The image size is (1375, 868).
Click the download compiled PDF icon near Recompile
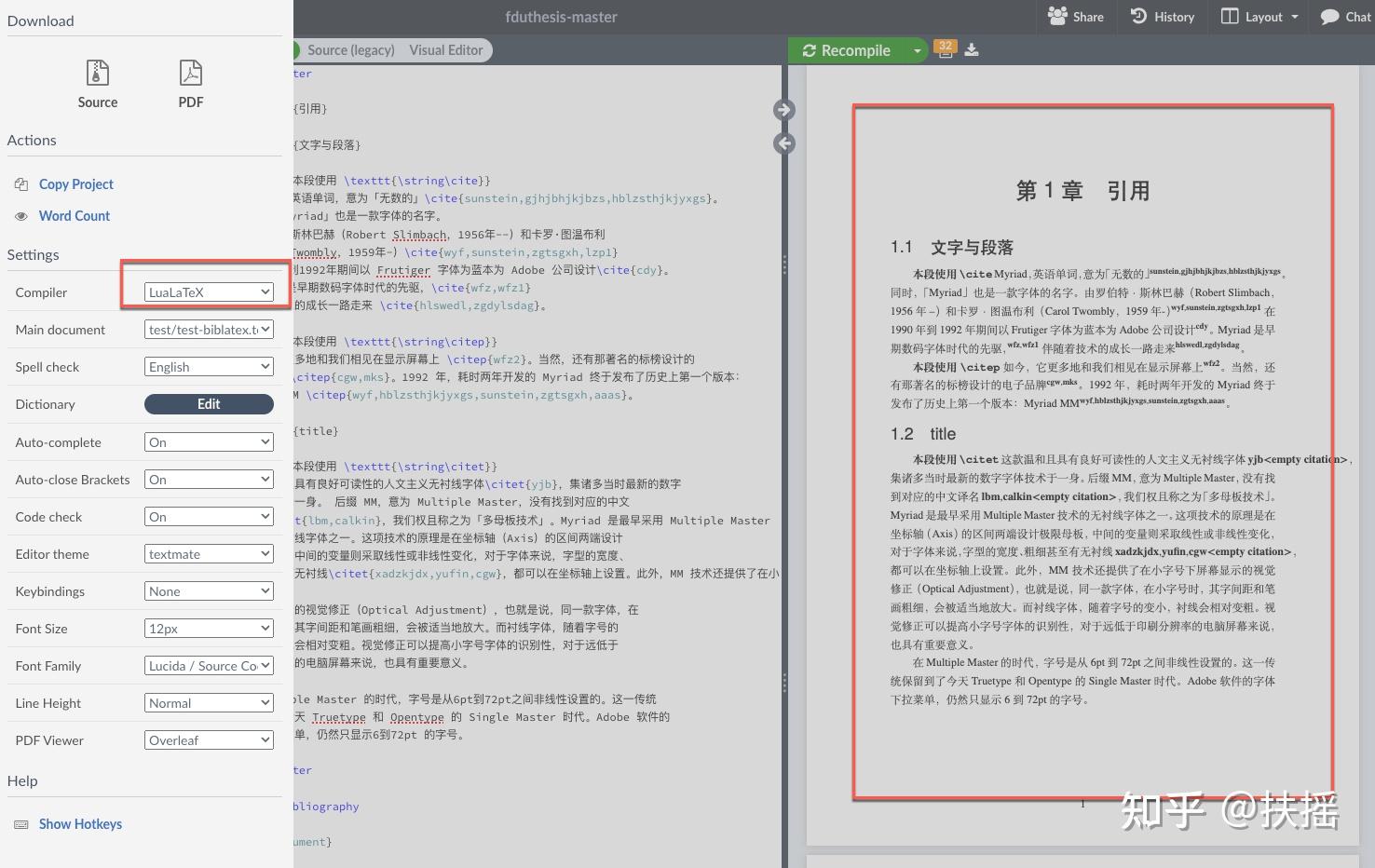971,49
